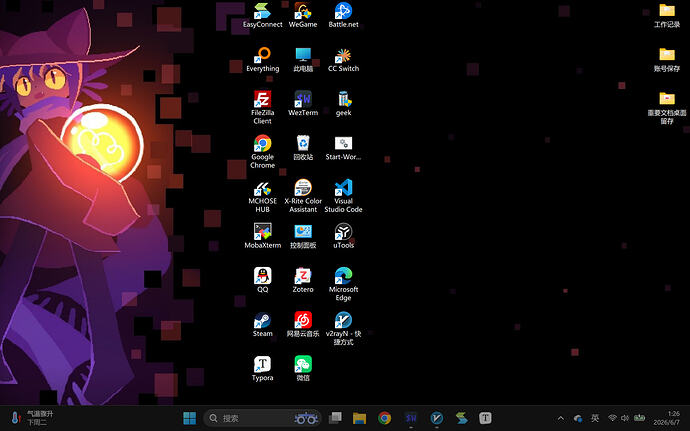Screen dimensions: 690x431
Task: Select the 账号保存 folder
Action: (667, 60)
